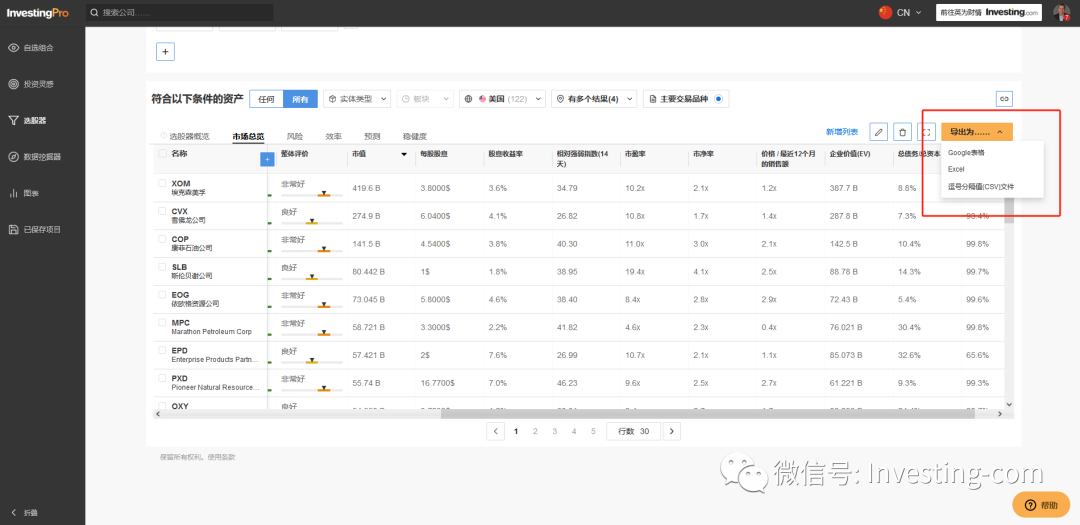The width and height of the screenshot is (1080, 525).
Task: Click the SLB 整体评价 rating slider
Action: [x=311, y=278]
